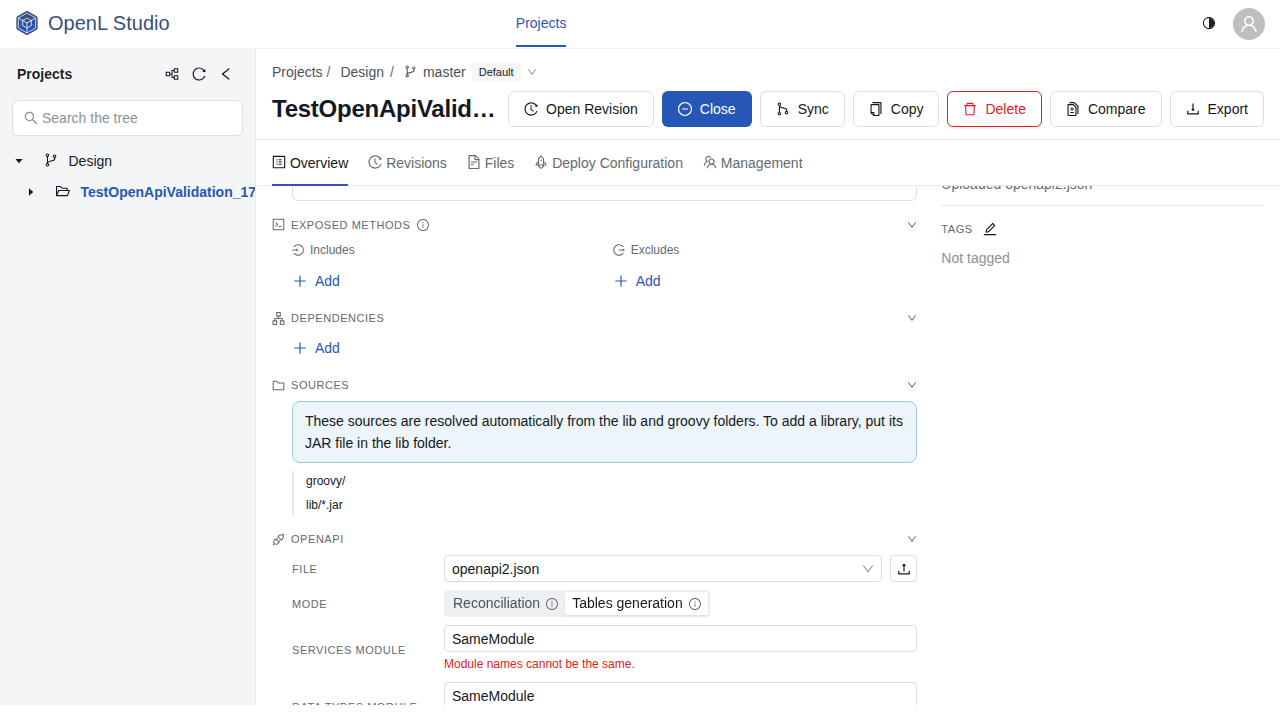This screenshot has width=1280, height=720.
Task: Switch to the Revisions tab
Action: coord(407,163)
